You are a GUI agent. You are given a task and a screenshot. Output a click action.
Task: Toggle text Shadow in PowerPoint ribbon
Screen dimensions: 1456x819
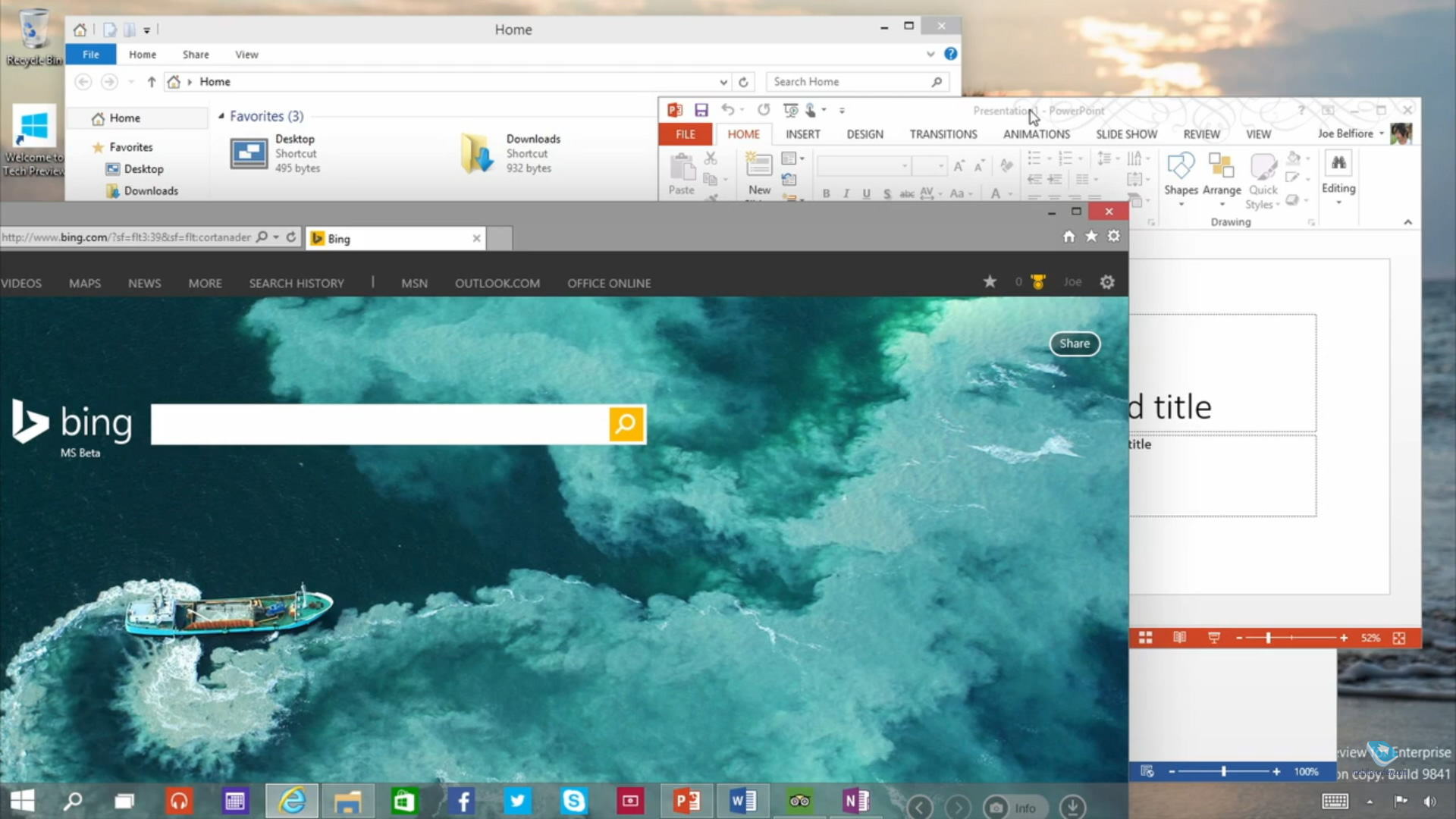pyautogui.click(x=886, y=194)
